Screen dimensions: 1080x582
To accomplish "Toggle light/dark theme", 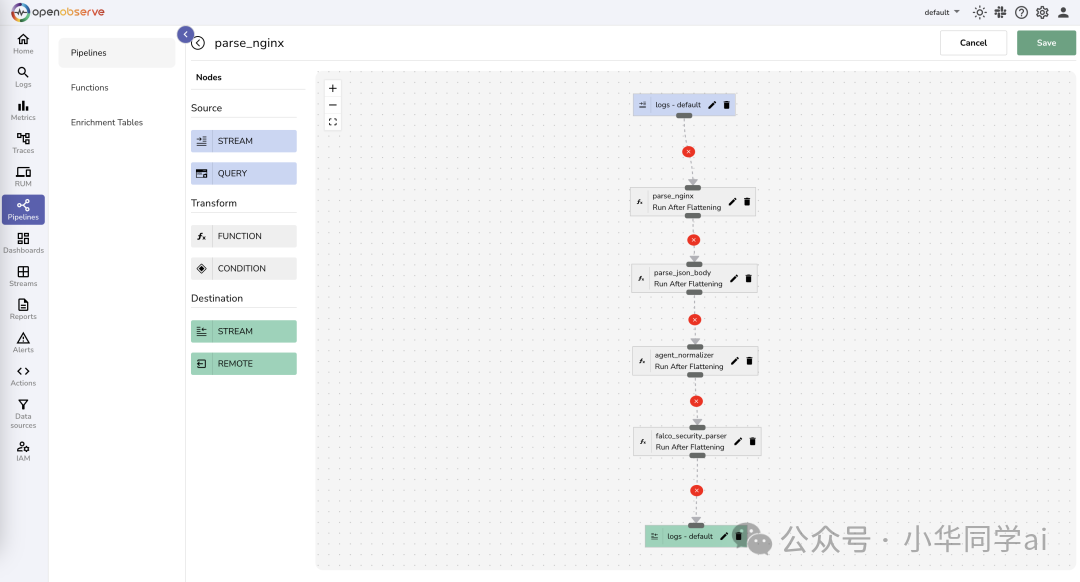I will [x=979, y=12].
